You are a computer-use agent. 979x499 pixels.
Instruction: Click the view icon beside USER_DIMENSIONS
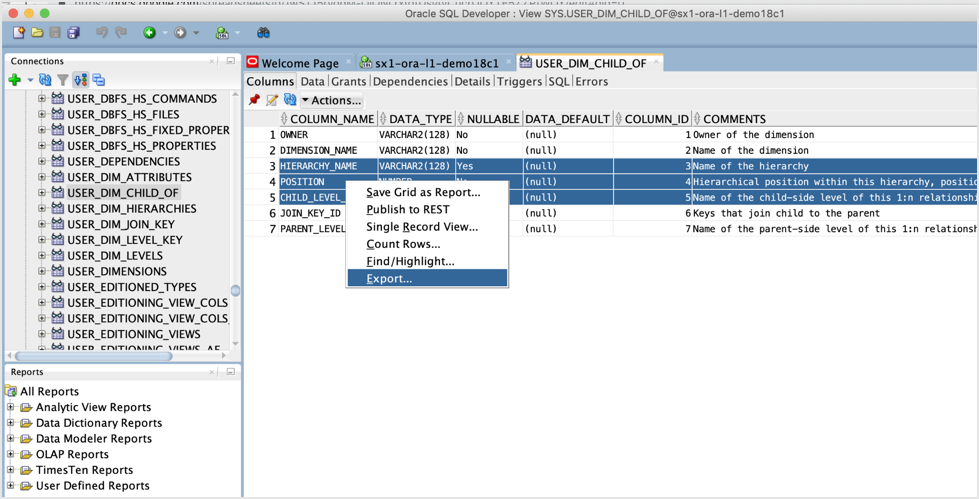tap(57, 272)
